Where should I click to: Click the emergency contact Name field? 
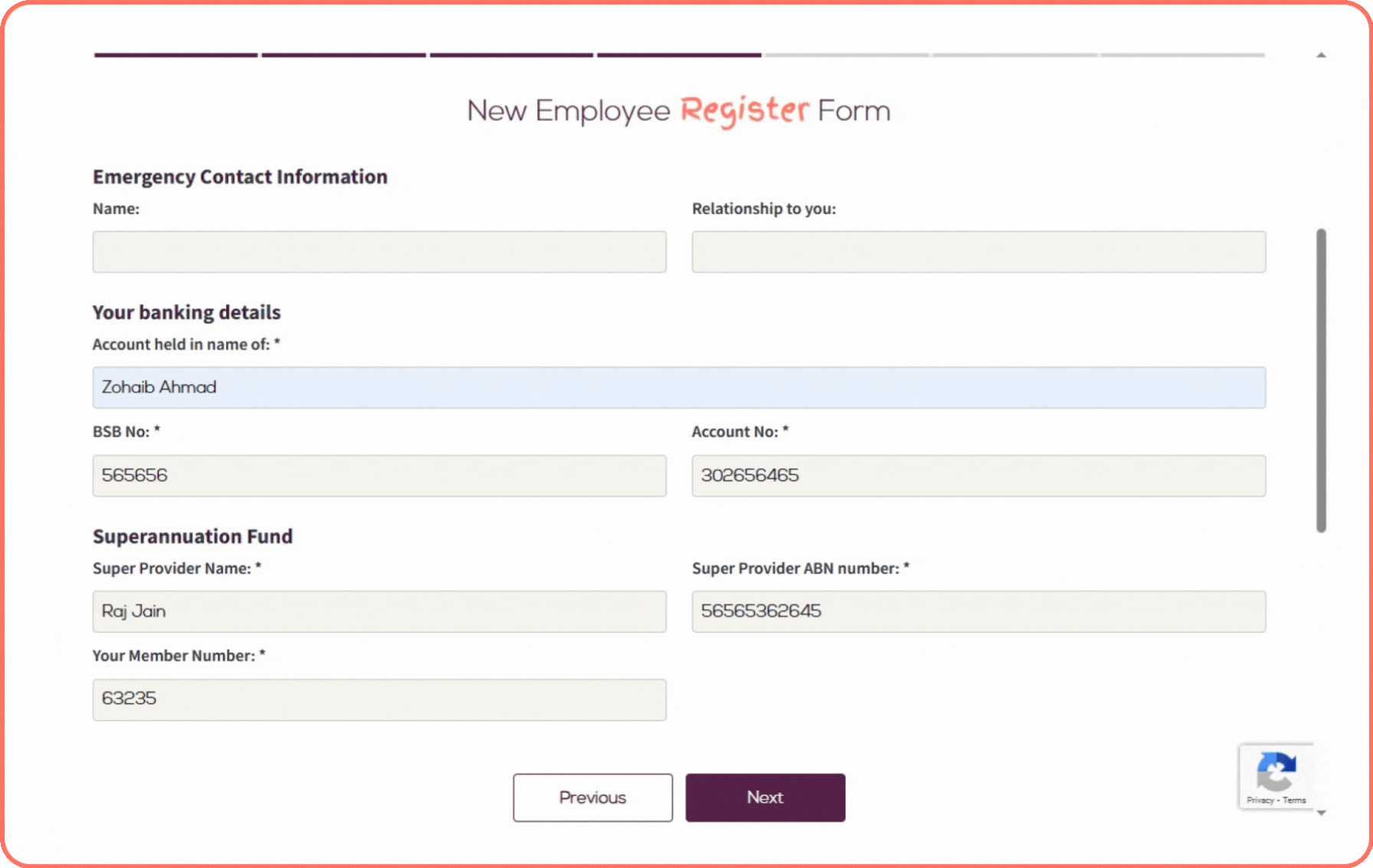point(378,251)
